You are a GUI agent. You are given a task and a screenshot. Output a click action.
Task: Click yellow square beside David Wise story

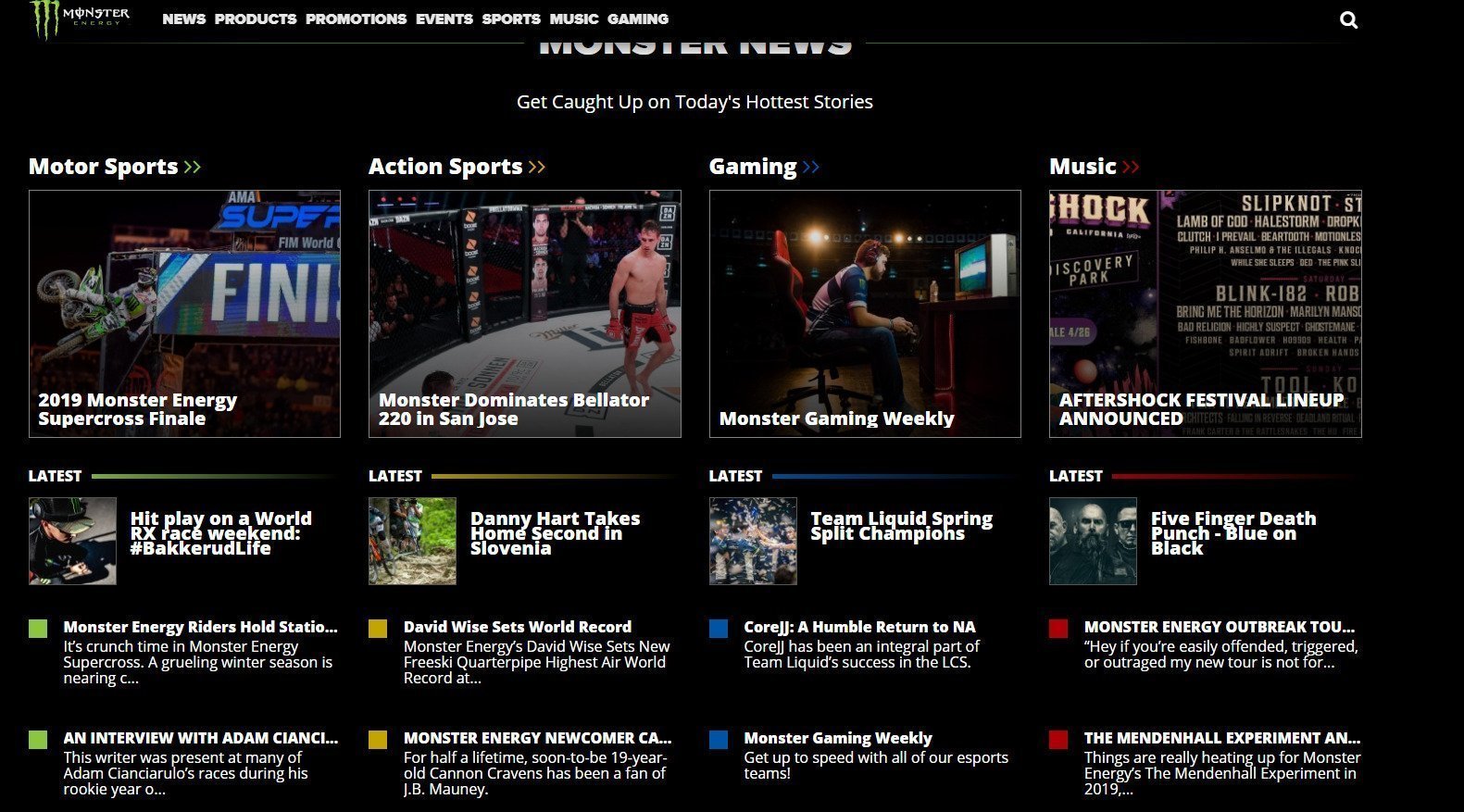[378, 629]
